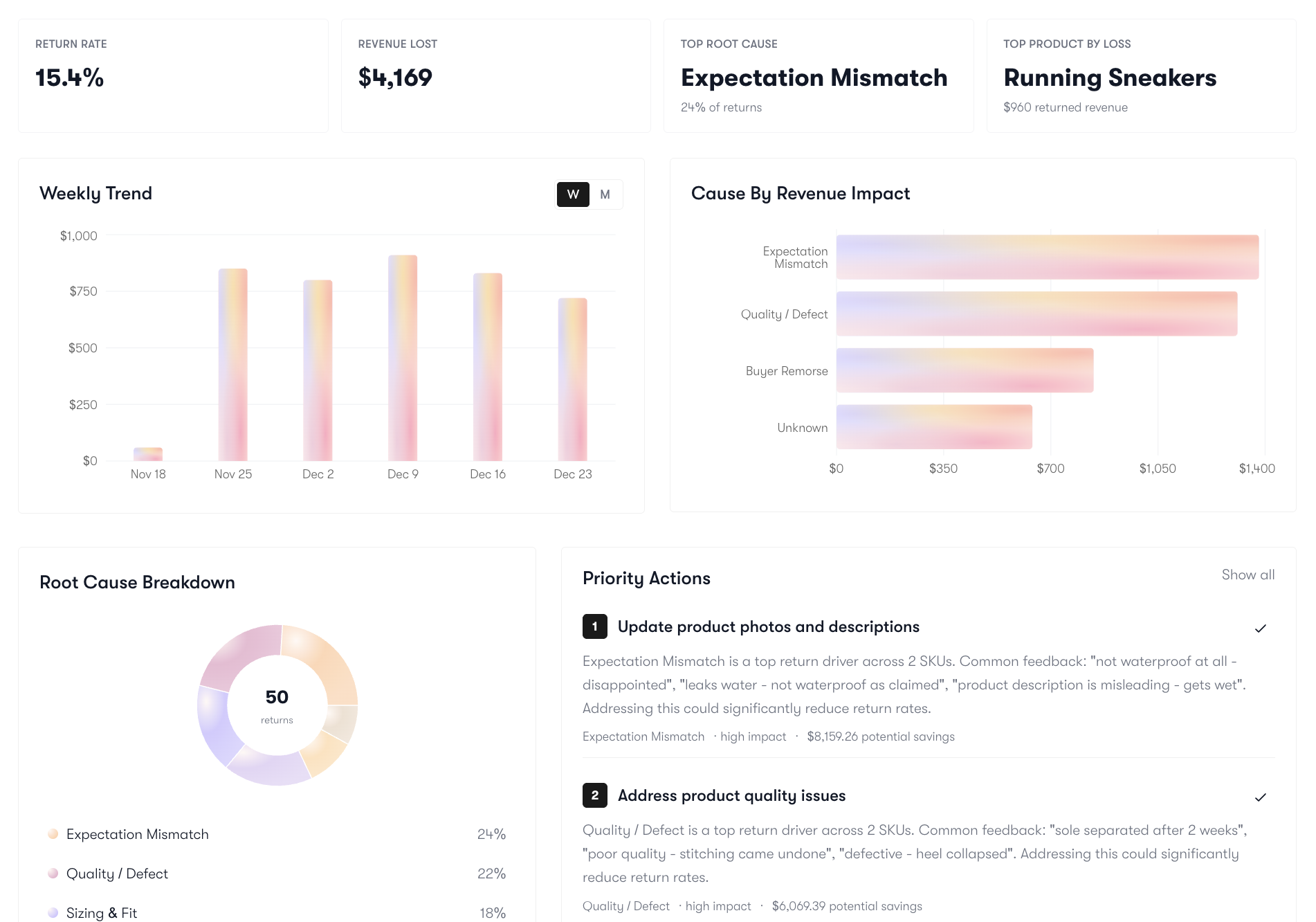Mark "Address product quality issues" as done
This screenshot has height=922, width=1316.
(x=1261, y=797)
